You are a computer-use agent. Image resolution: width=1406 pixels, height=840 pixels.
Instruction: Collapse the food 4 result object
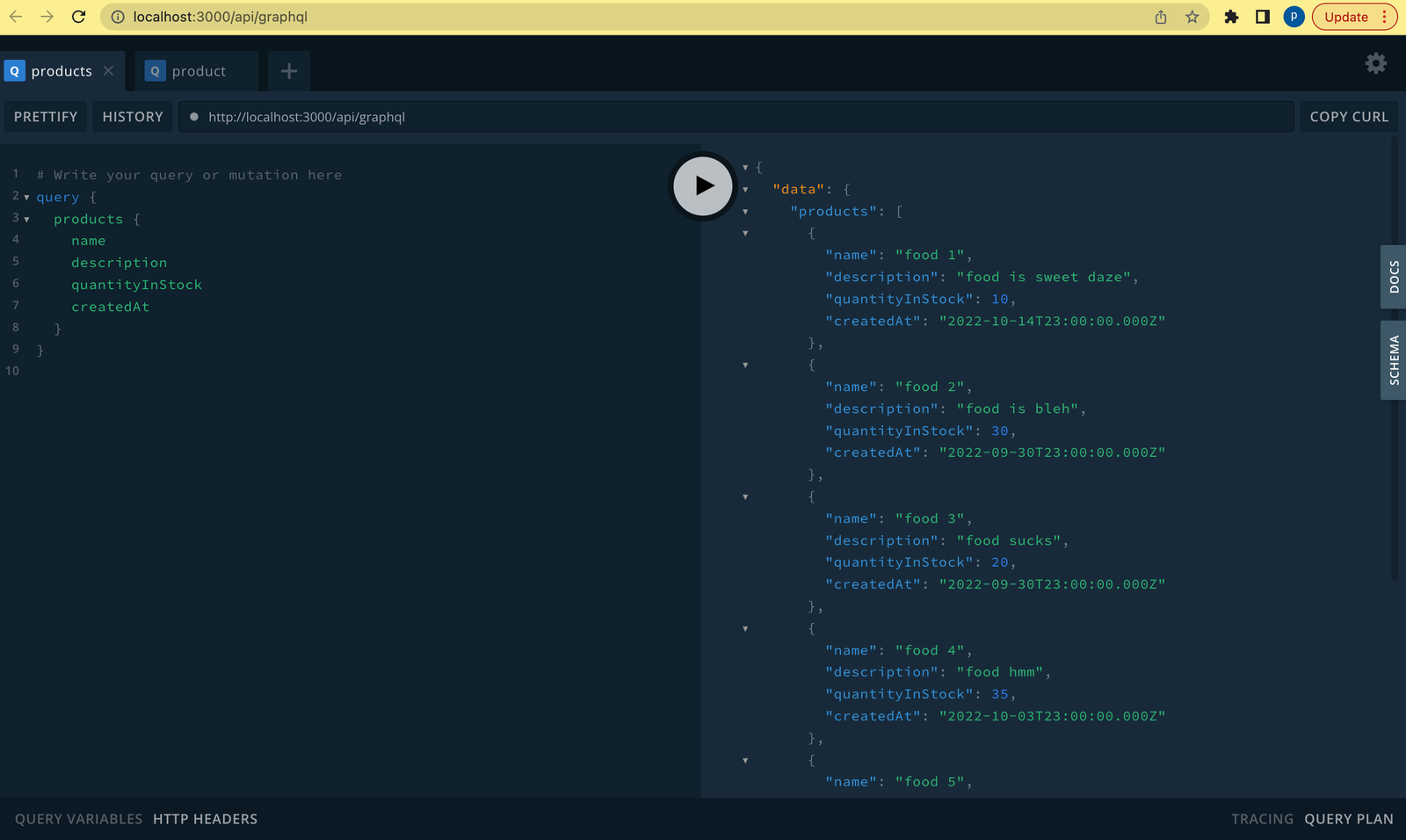745,628
